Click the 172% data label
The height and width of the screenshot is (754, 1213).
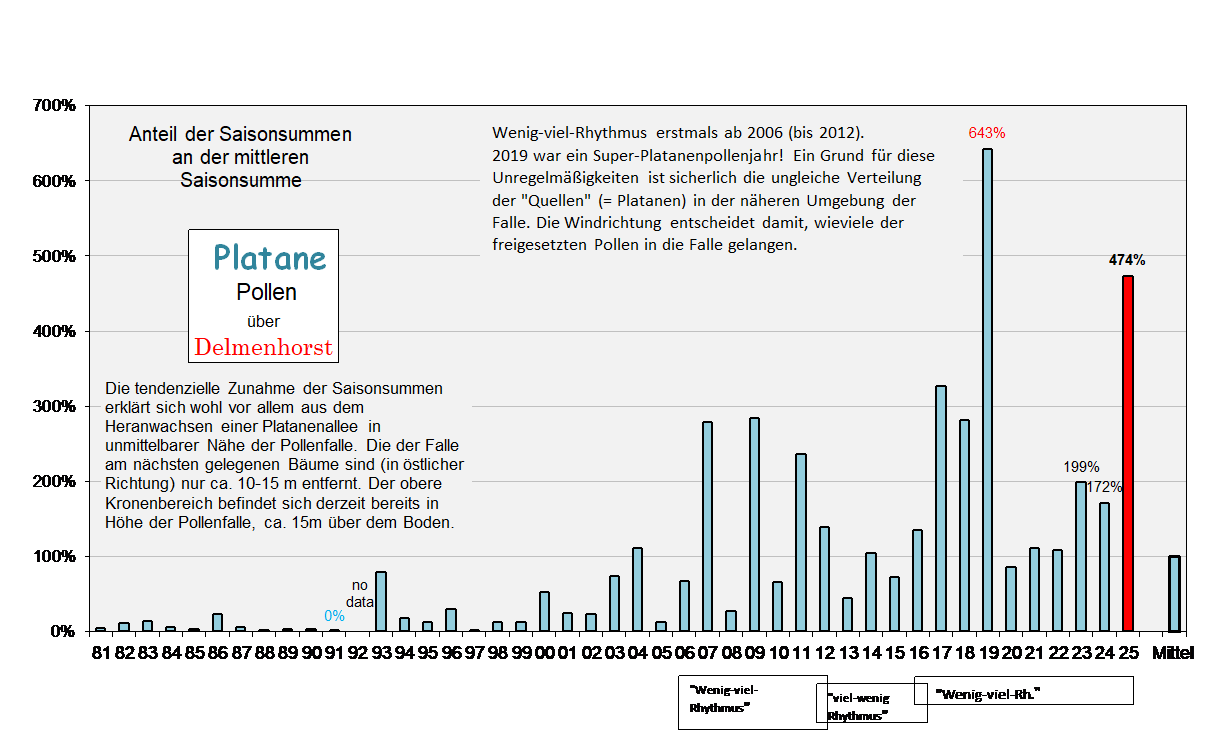[1104, 487]
